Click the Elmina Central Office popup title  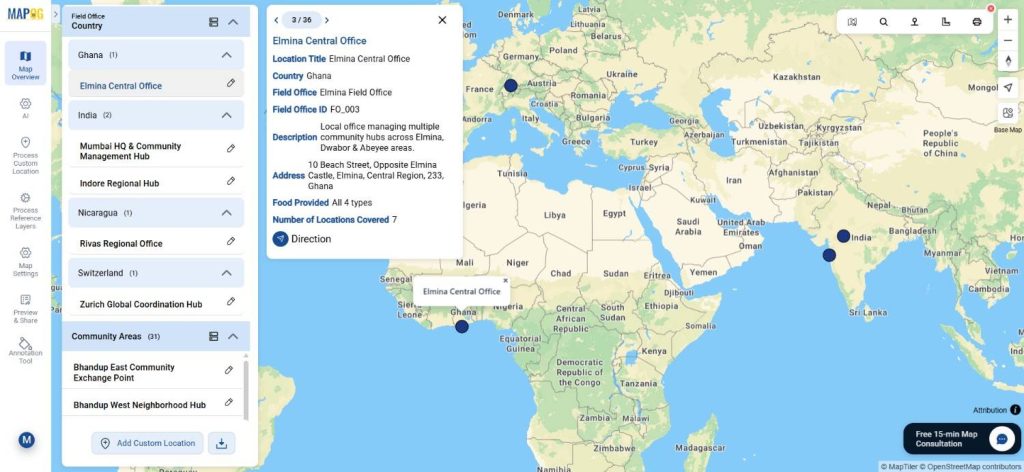[319, 40]
